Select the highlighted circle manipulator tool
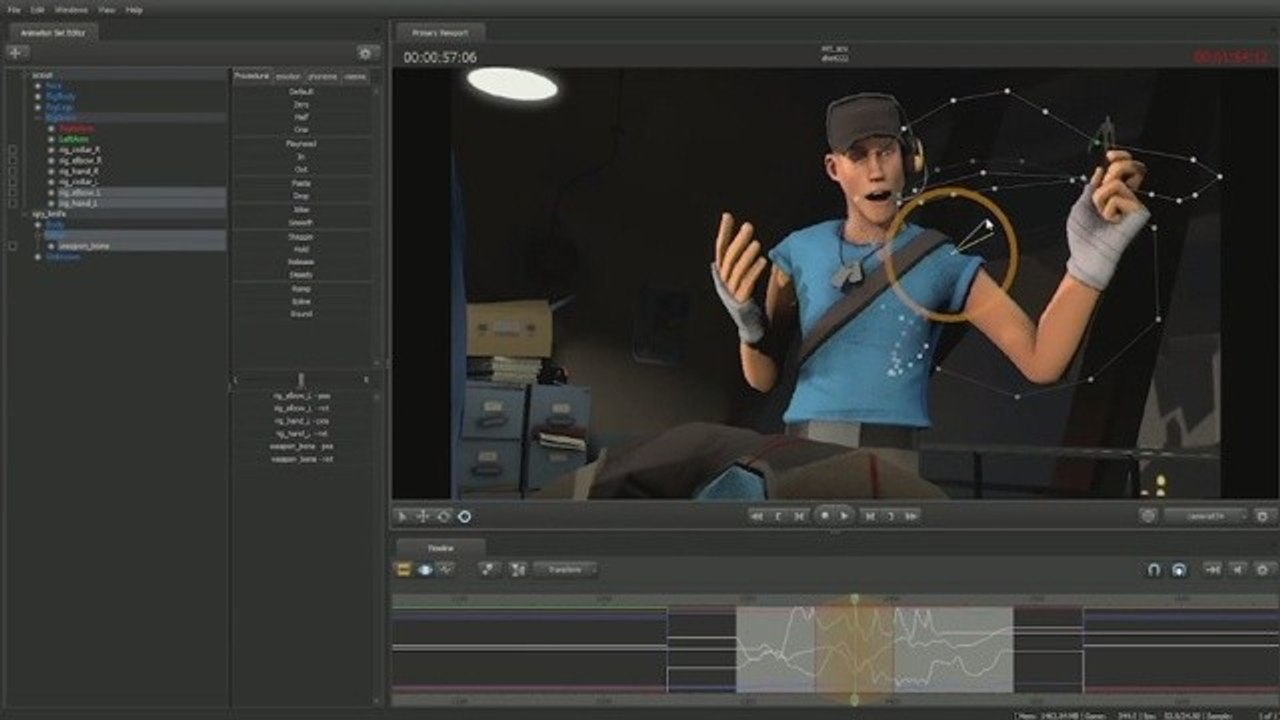 [465, 516]
